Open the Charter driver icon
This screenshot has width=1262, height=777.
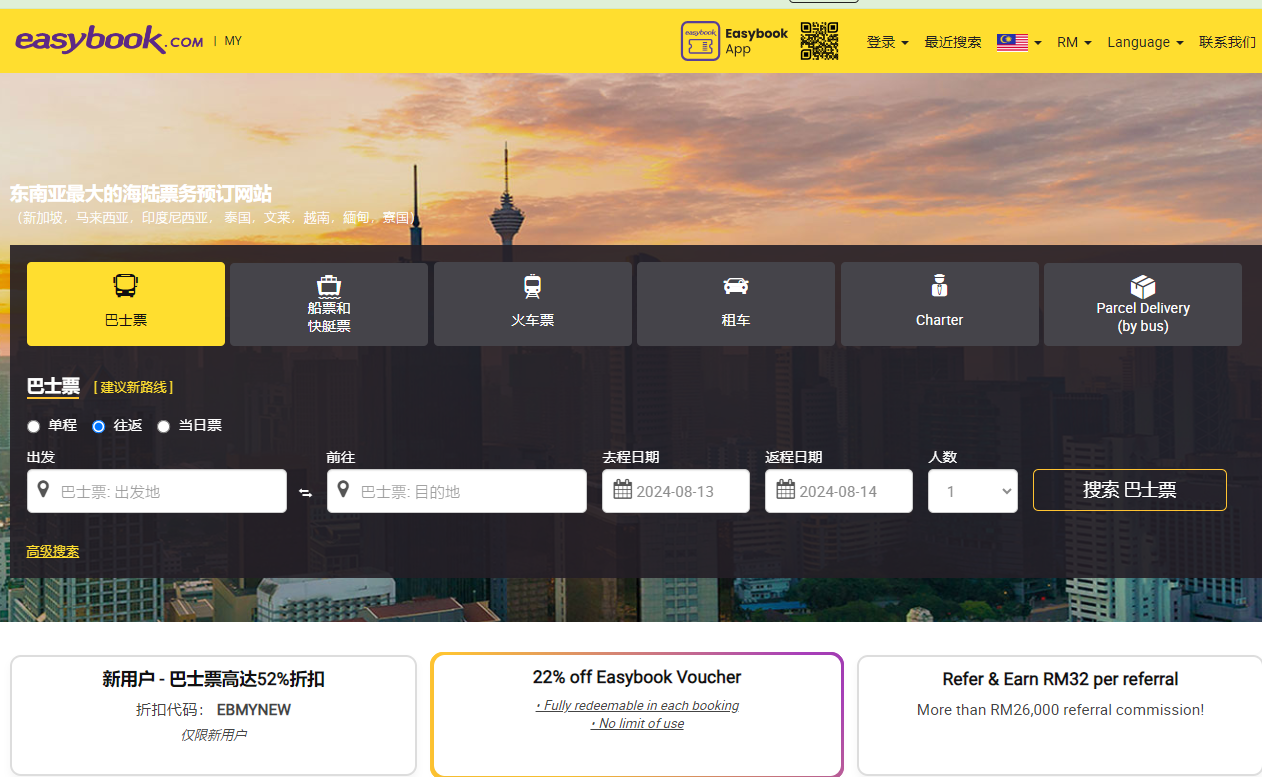(x=939, y=286)
